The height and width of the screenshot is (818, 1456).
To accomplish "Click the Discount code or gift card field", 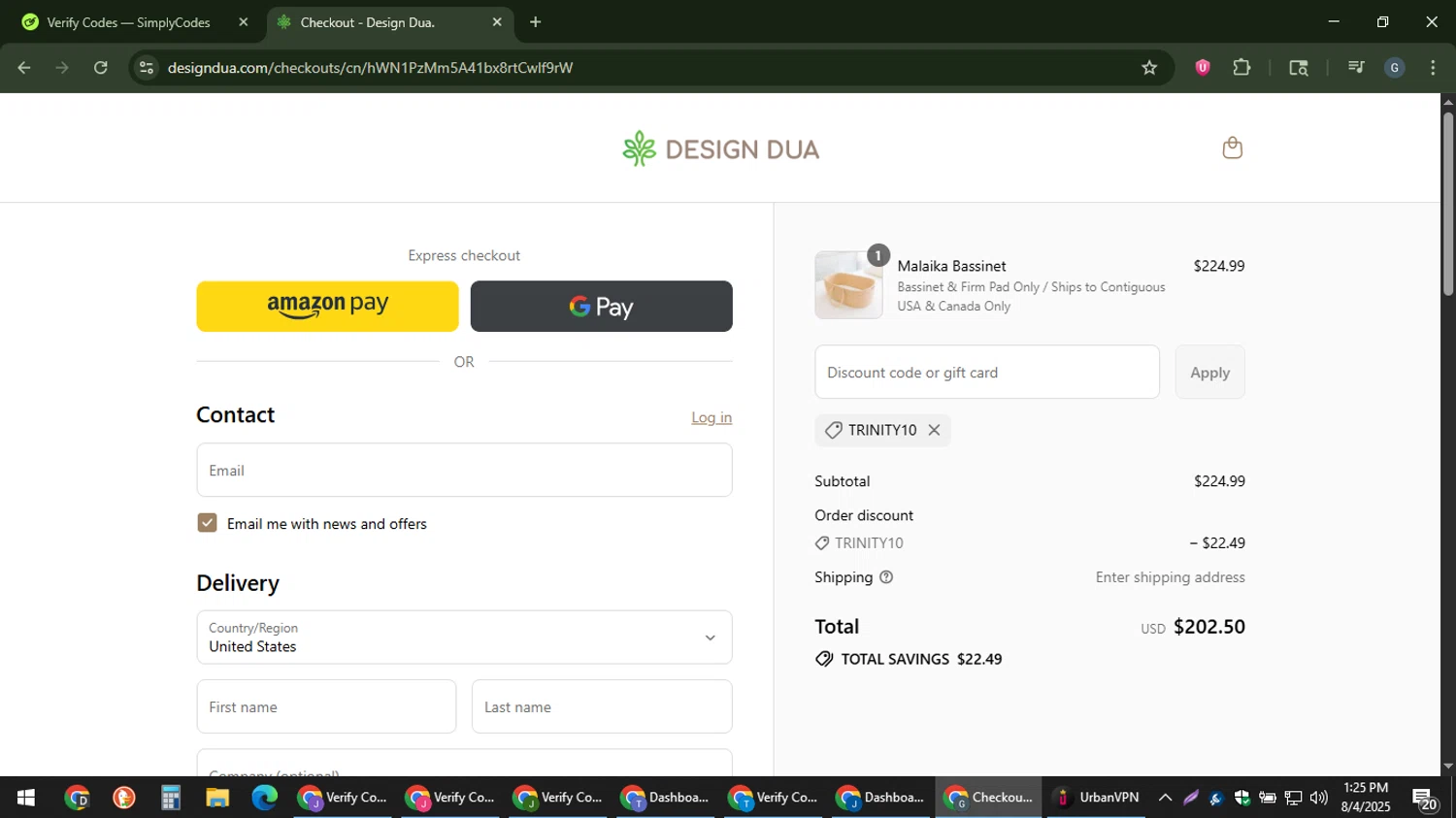I will click(x=987, y=372).
